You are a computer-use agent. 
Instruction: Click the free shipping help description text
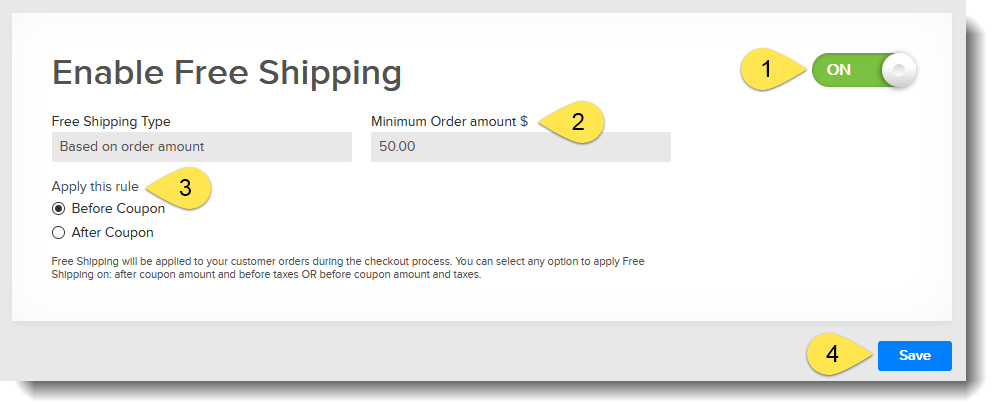coord(348,267)
